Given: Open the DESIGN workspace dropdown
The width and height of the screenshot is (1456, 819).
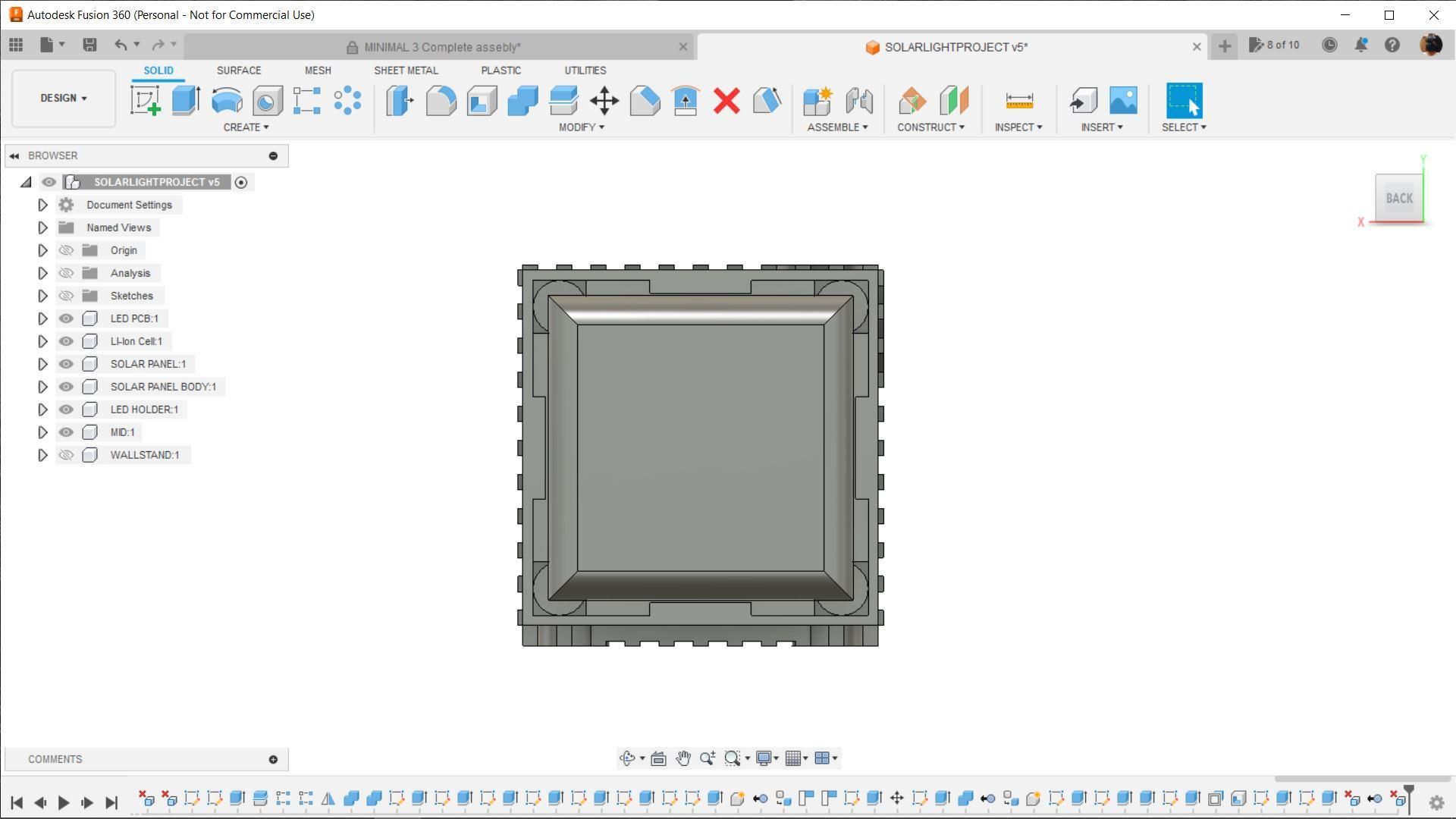Looking at the screenshot, I should [x=64, y=98].
